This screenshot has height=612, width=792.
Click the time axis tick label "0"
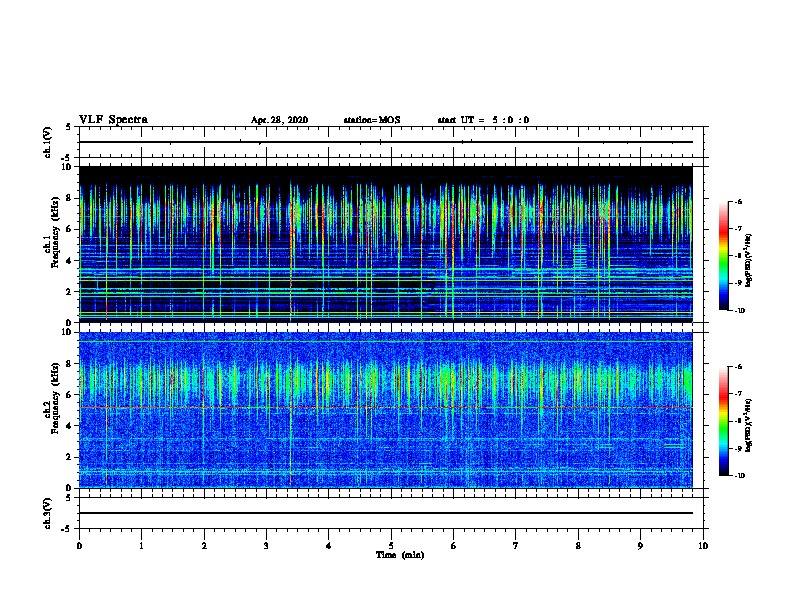pyautogui.click(x=79, y=546)
